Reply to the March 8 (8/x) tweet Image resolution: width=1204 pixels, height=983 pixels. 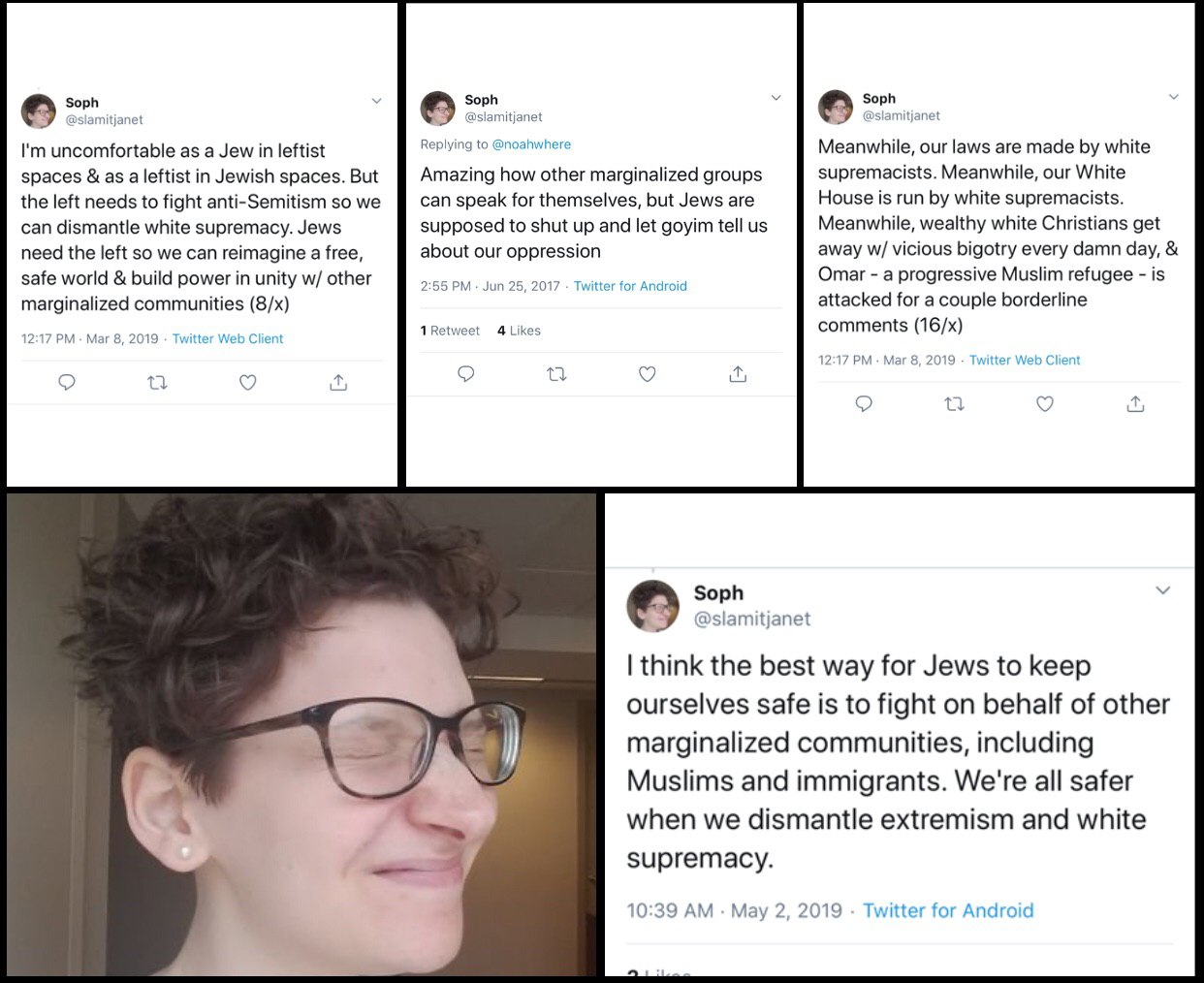coord(67,382)
